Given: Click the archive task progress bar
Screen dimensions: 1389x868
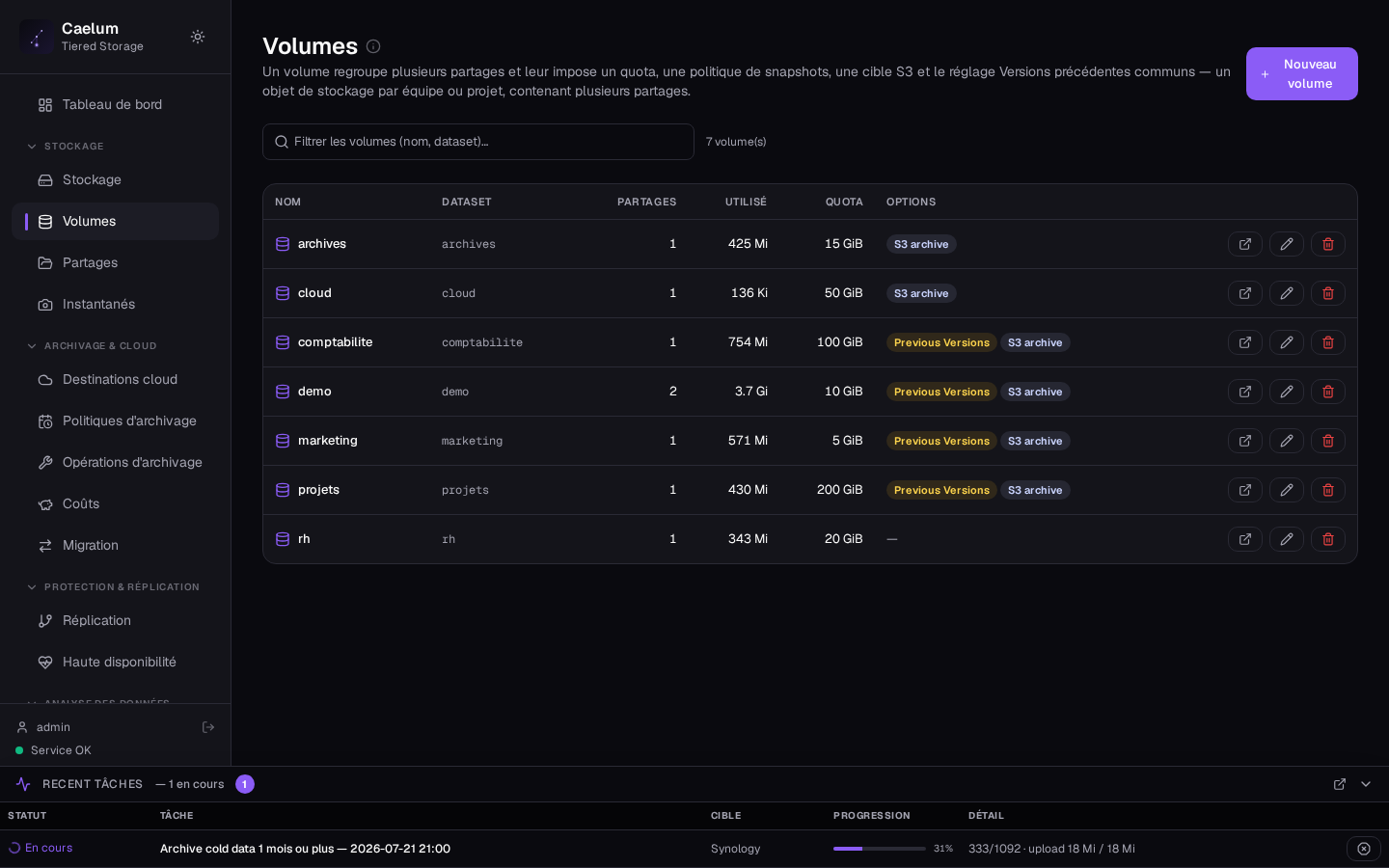Looking at the screenshot, I should click(x=880, y=849).
